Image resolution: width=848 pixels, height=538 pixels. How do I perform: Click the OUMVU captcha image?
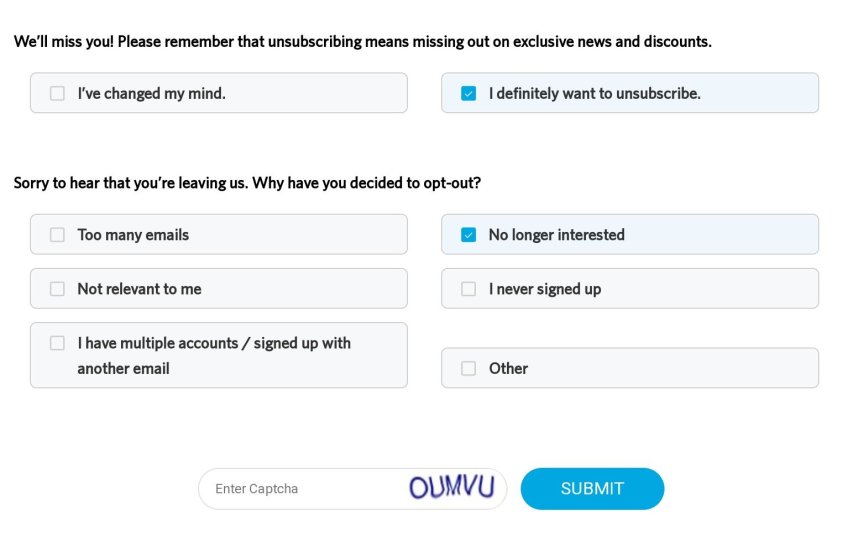(x=452, y=488)
